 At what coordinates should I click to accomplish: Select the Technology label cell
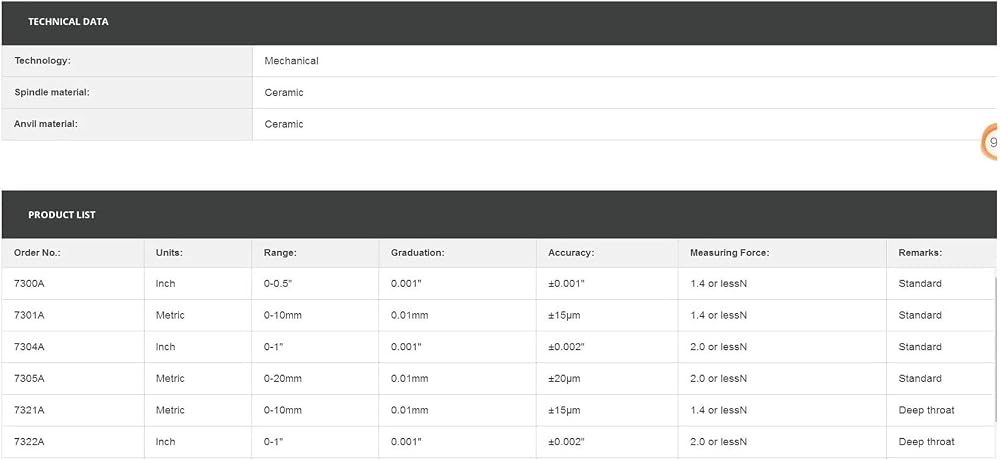point(127,61)
